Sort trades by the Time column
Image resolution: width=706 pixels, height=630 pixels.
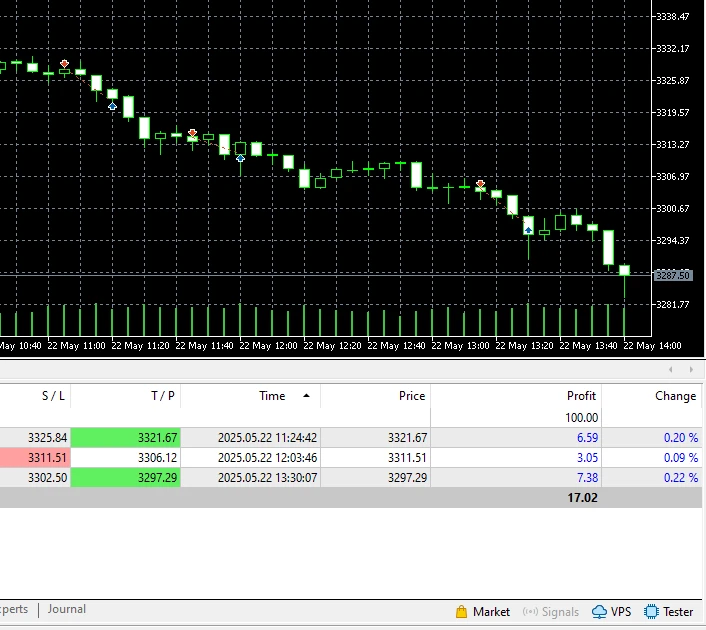[272, 396]
